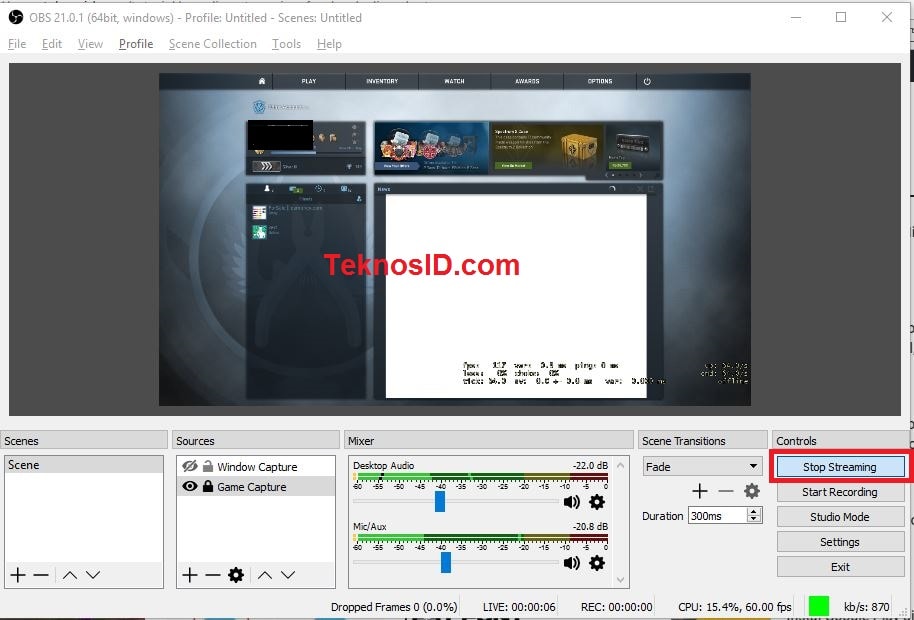
Task: Click OBS logo in title bar
Action: (x=16, y=17)
